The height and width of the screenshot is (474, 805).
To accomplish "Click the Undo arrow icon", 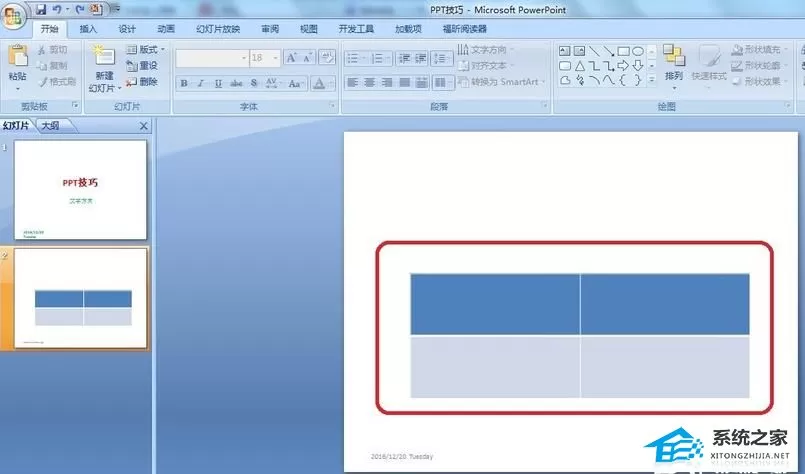I will tap(57, 9).
